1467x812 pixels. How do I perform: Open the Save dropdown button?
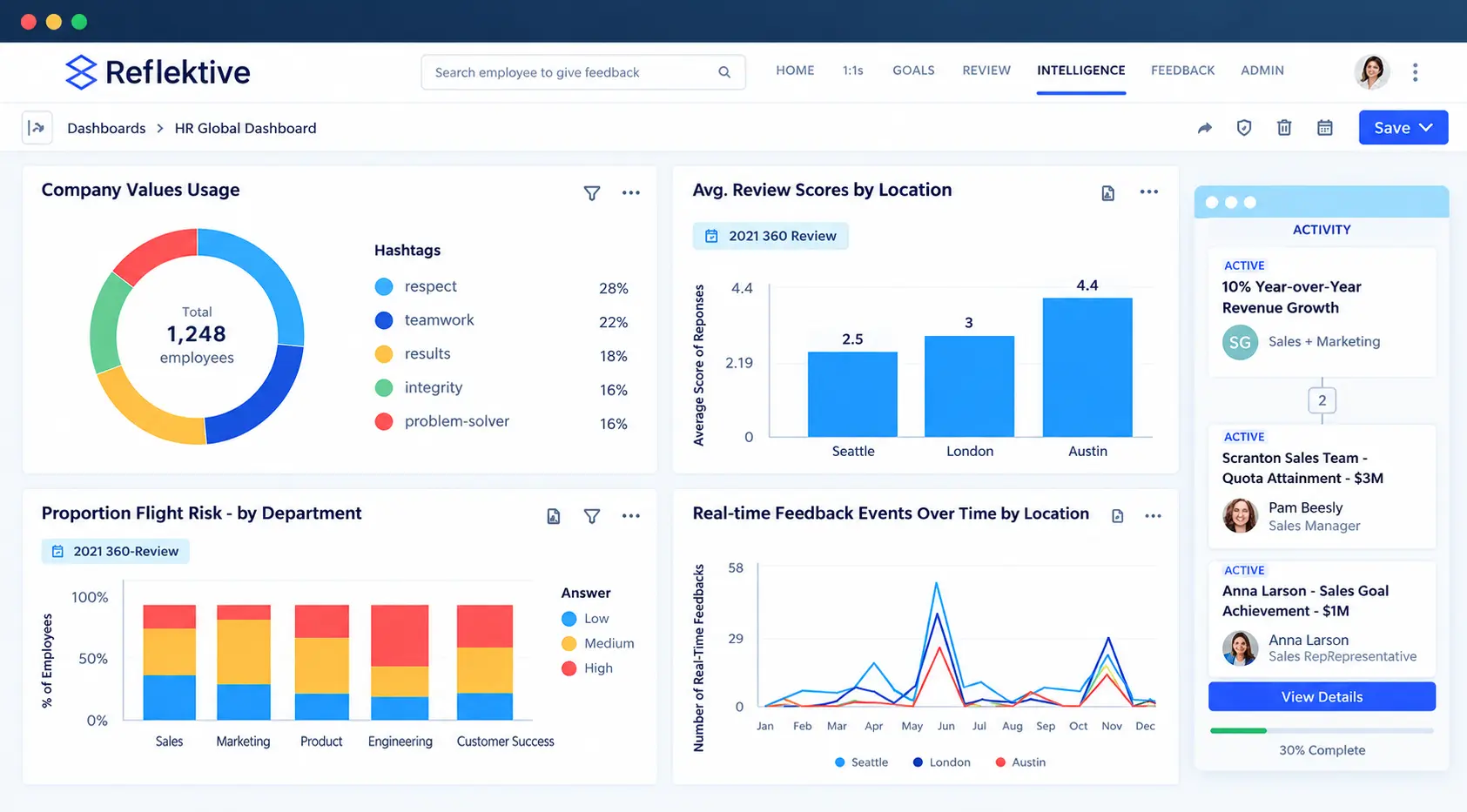coord(1403,128)
